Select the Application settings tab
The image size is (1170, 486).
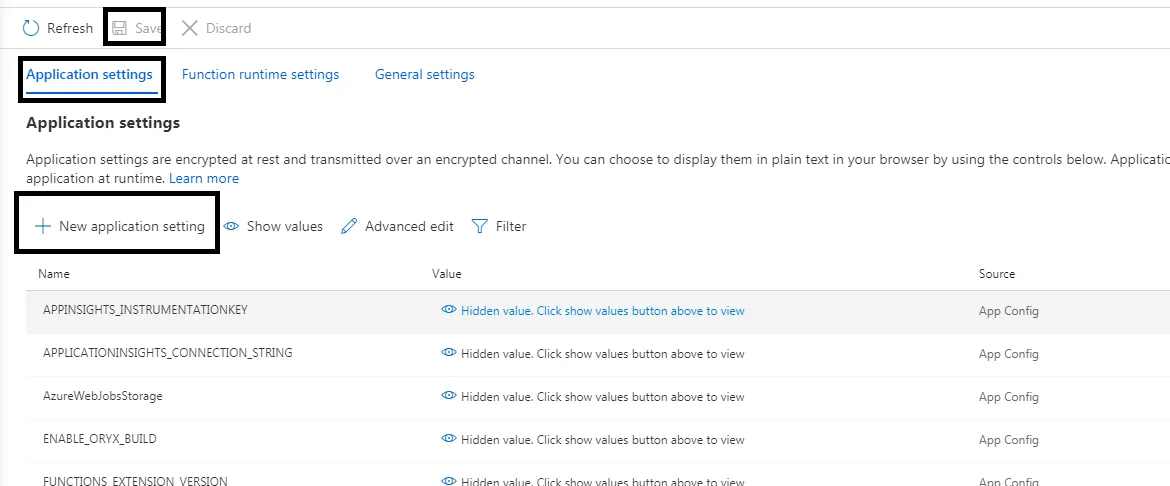click(x=89, y=74)
